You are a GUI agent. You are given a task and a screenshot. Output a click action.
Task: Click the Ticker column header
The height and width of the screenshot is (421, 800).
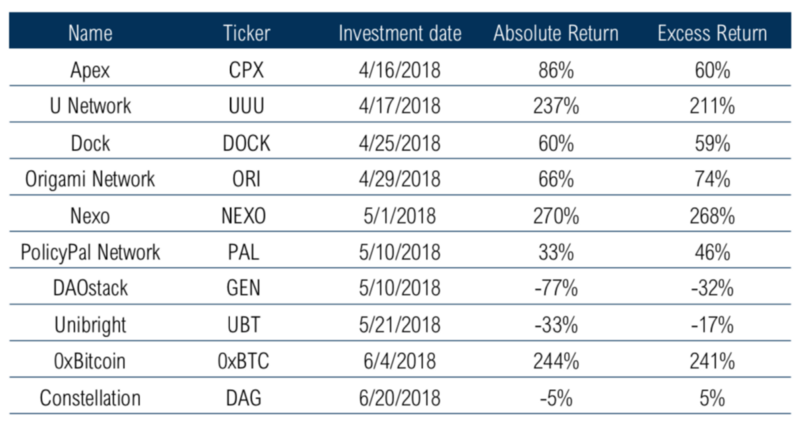[x=246, y=34]
